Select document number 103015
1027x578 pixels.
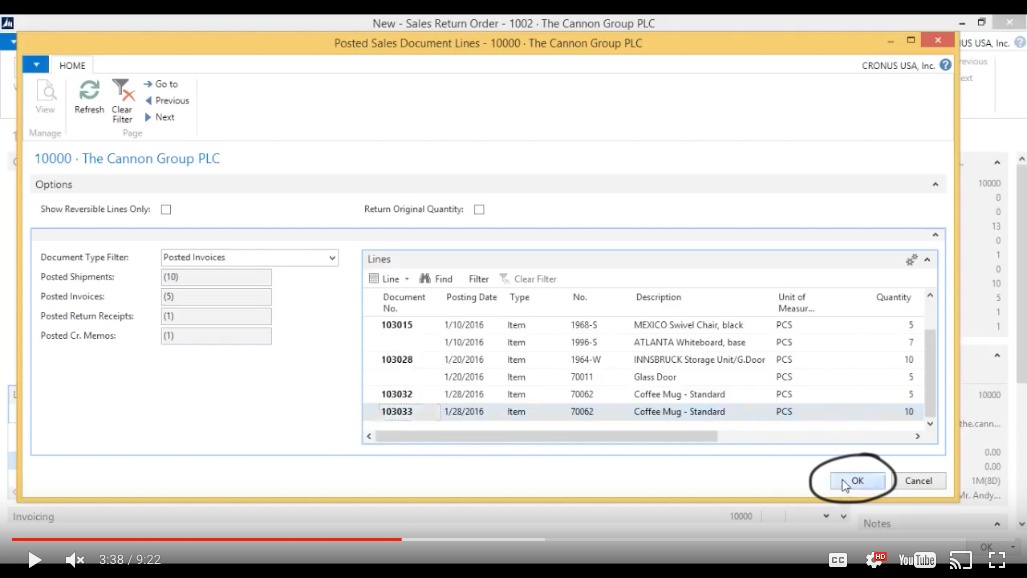pos(397,325)
